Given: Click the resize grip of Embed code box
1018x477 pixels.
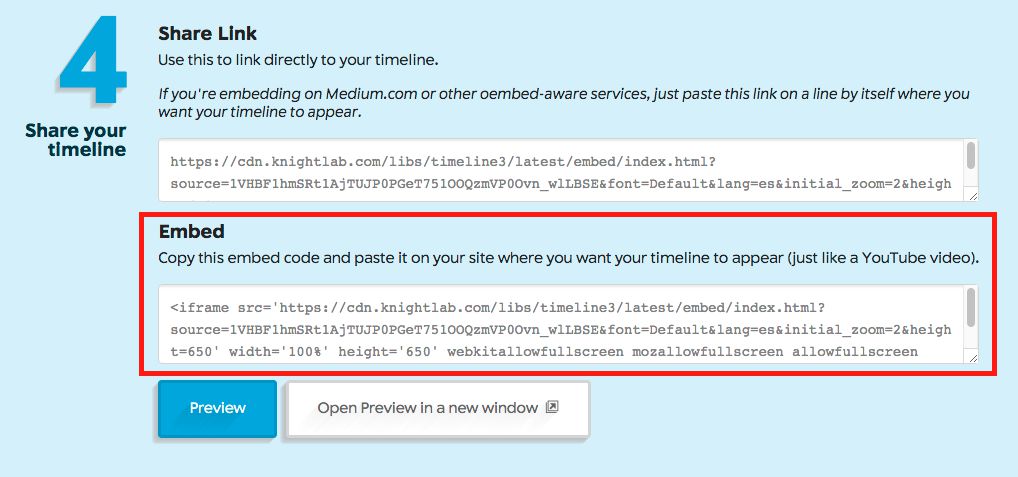Looking at the screenshot, I should [973, 357].
